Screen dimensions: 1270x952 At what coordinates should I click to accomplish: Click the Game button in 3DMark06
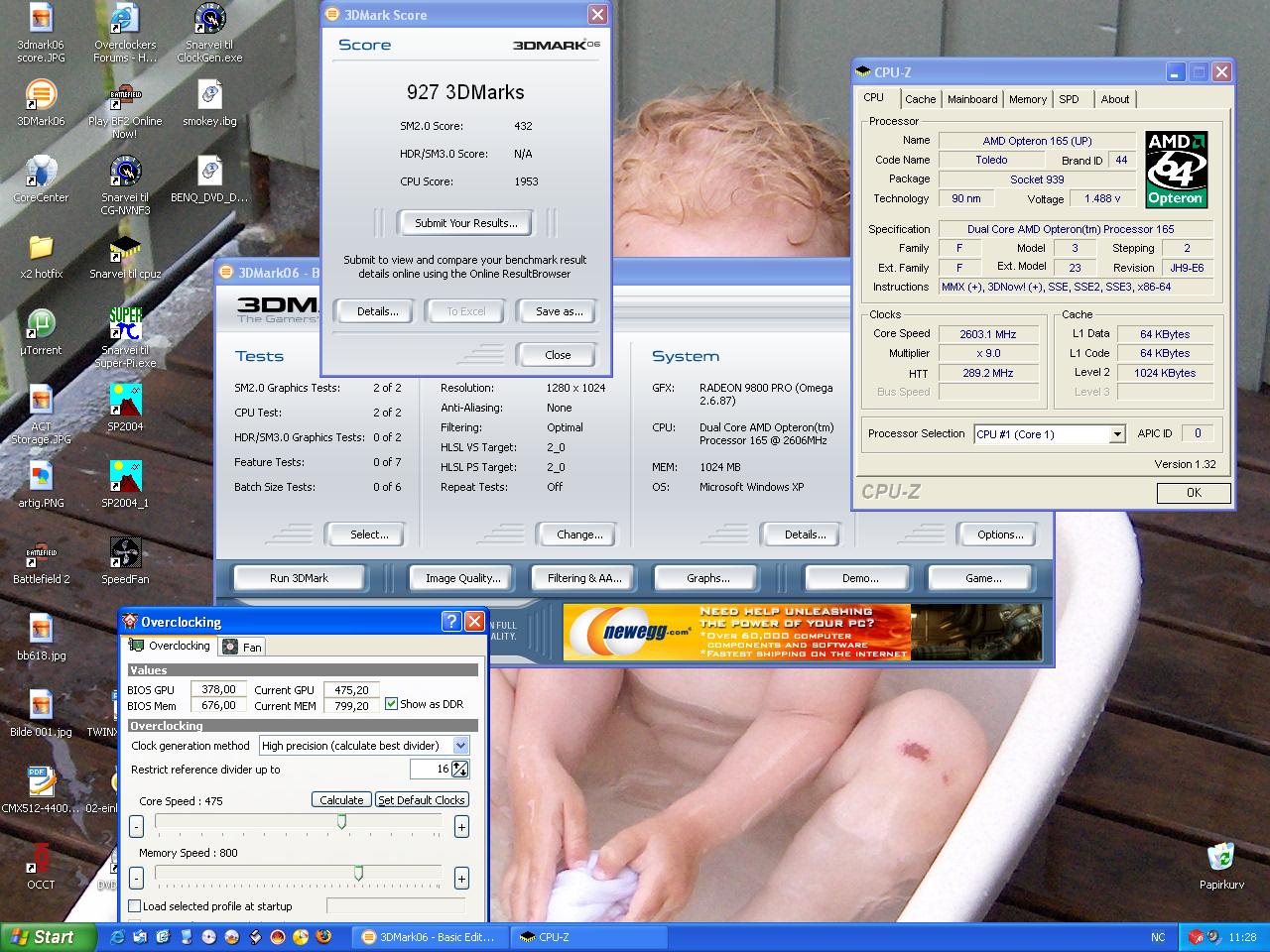coord(983,578)
